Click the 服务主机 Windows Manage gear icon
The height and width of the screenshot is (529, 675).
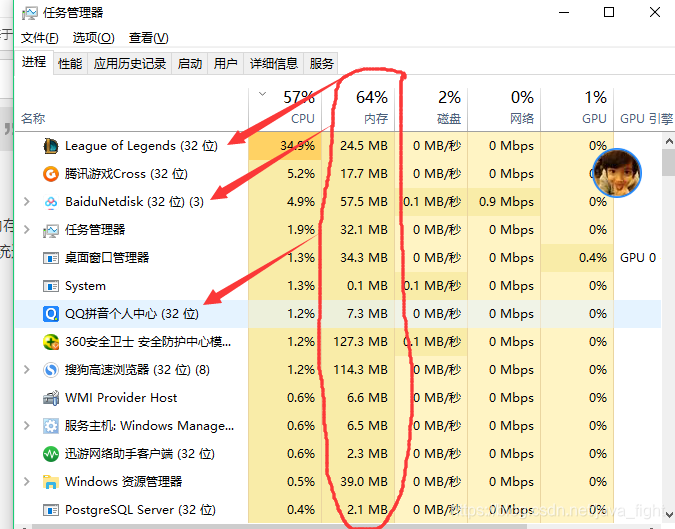pos(51,426)
